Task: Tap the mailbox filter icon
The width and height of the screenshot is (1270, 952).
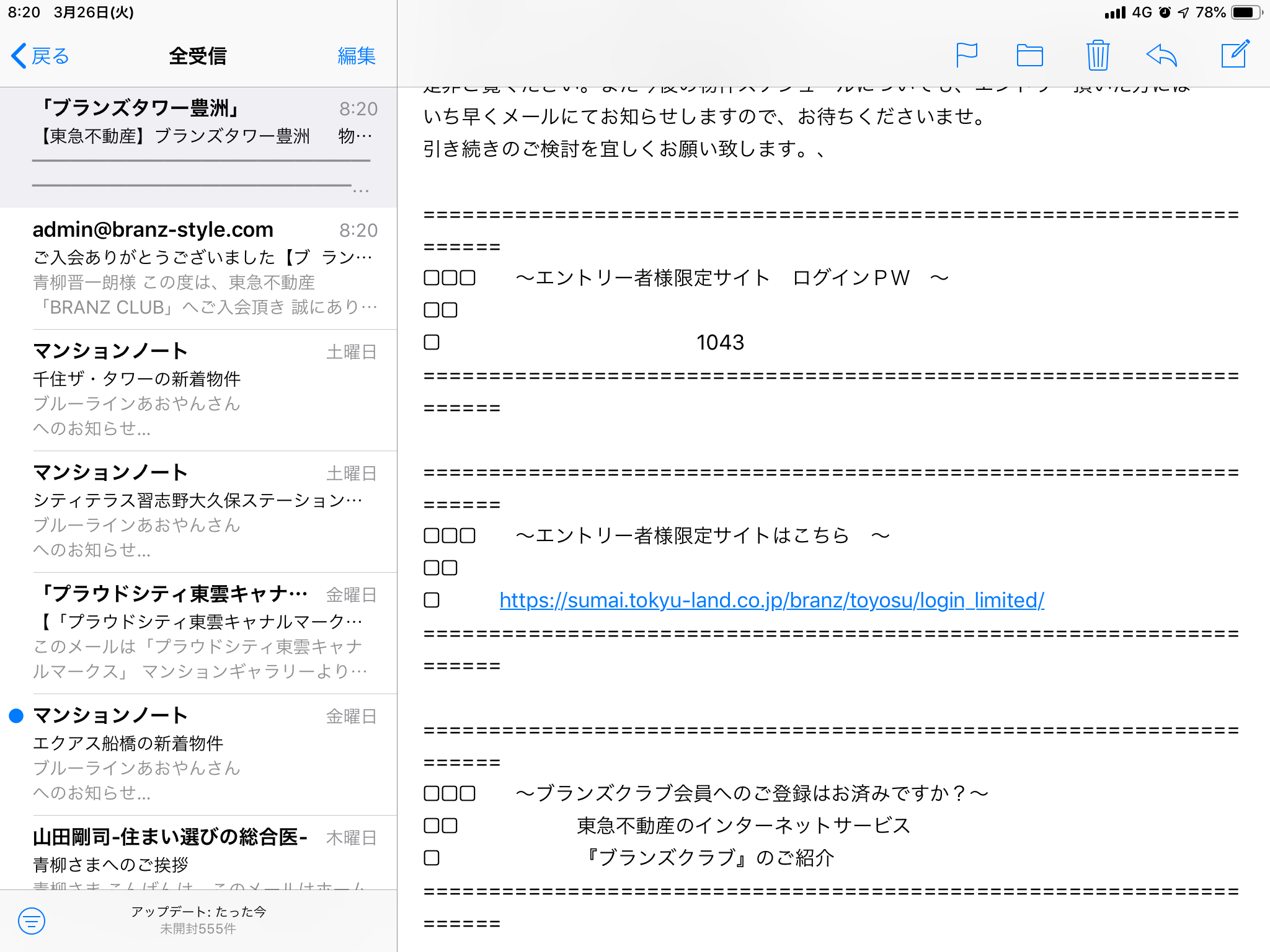Action: (32, 920)
